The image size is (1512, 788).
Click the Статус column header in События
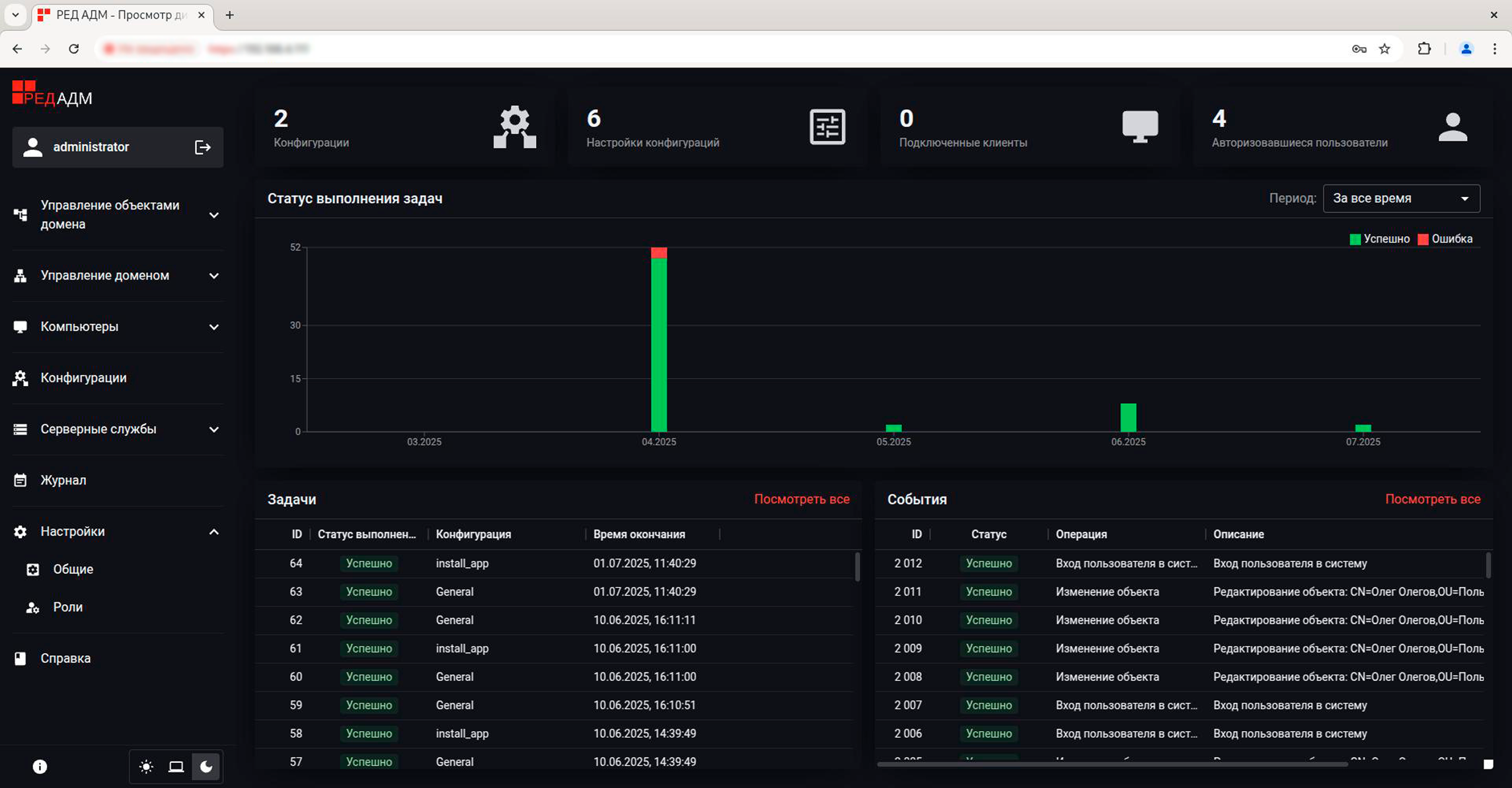click(989, 534)
